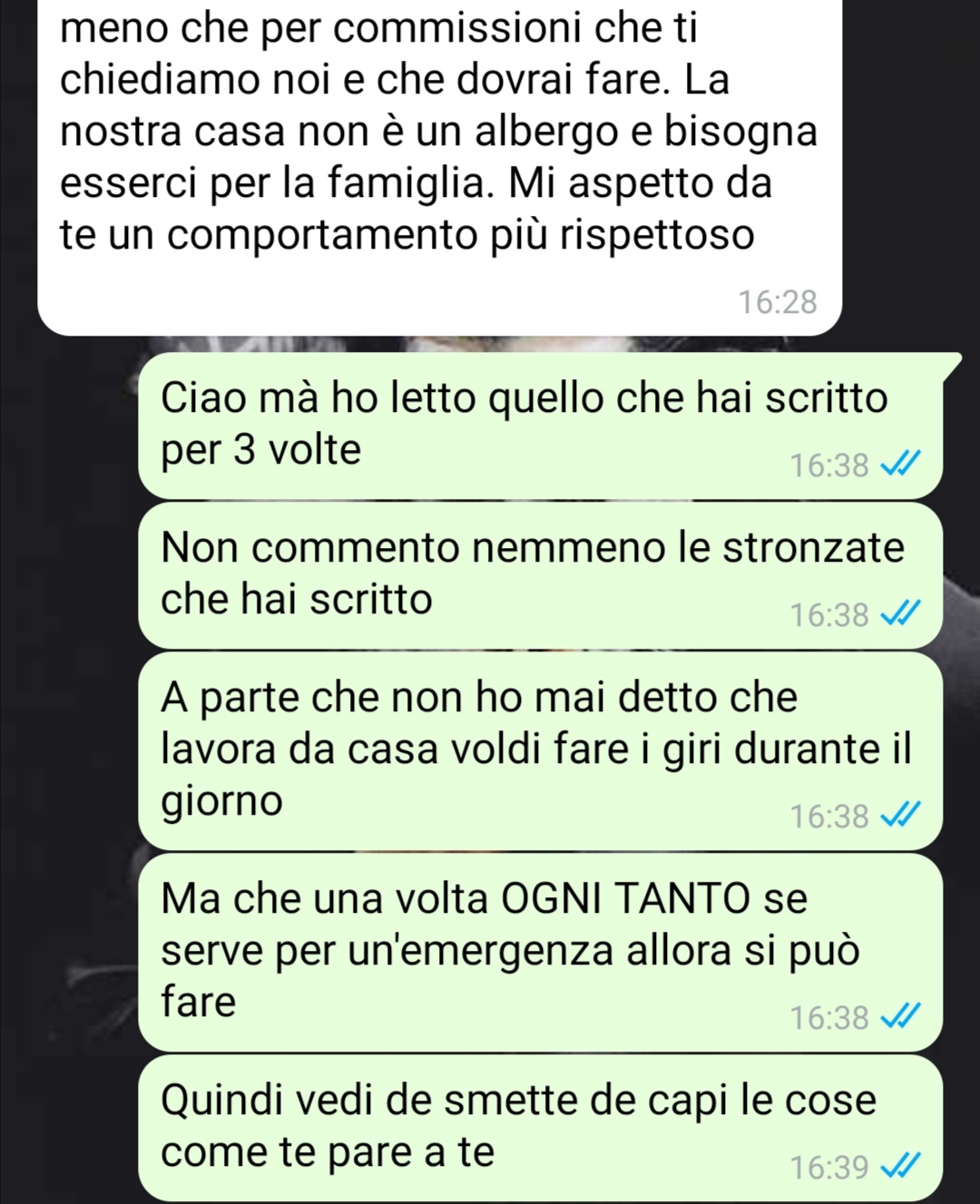Click double check marks on 'stronzate' message
980x1204 pixels.
pos(900,616)
